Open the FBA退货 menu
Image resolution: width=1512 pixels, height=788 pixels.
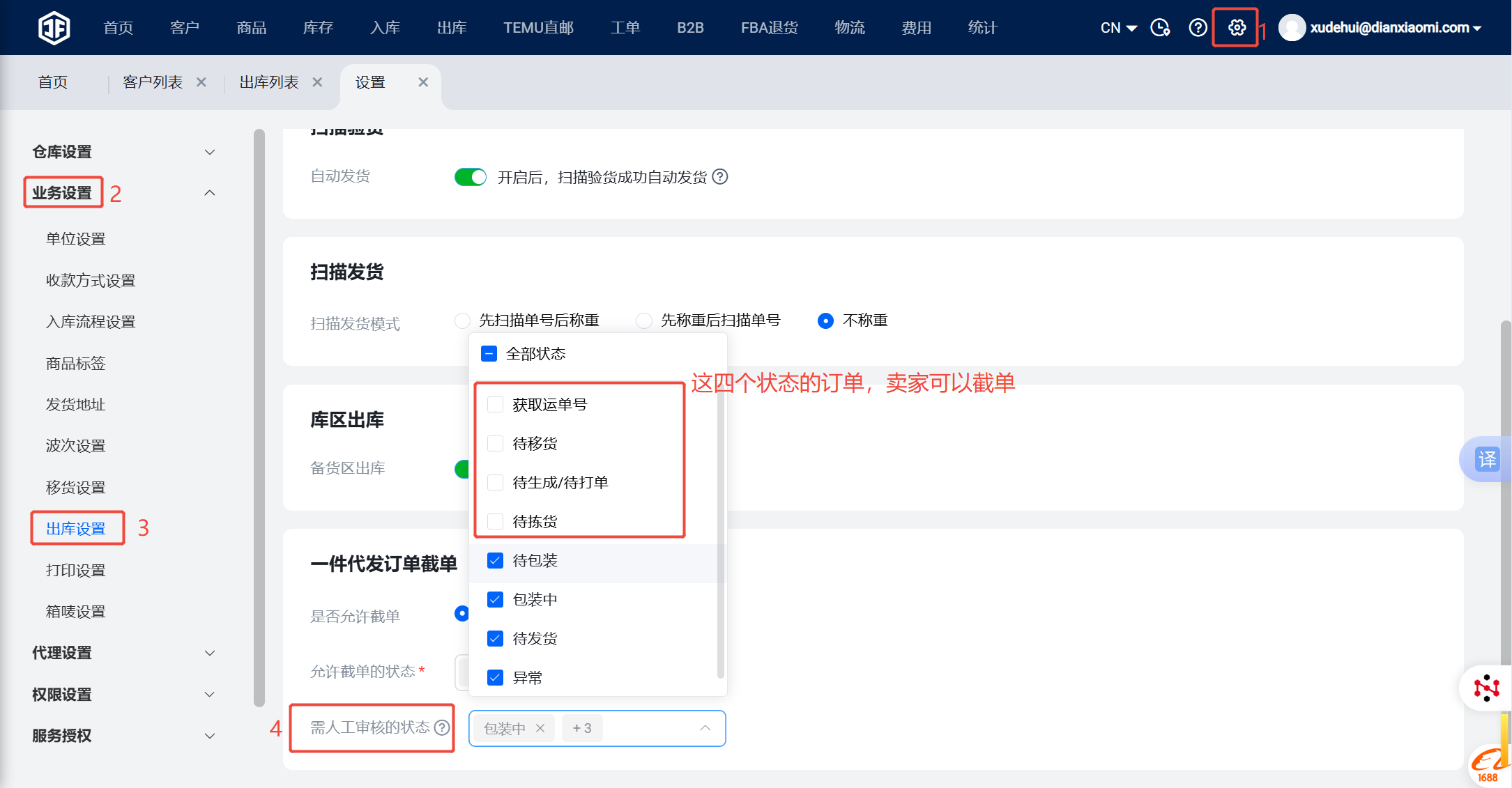click(x=770, y=28)
